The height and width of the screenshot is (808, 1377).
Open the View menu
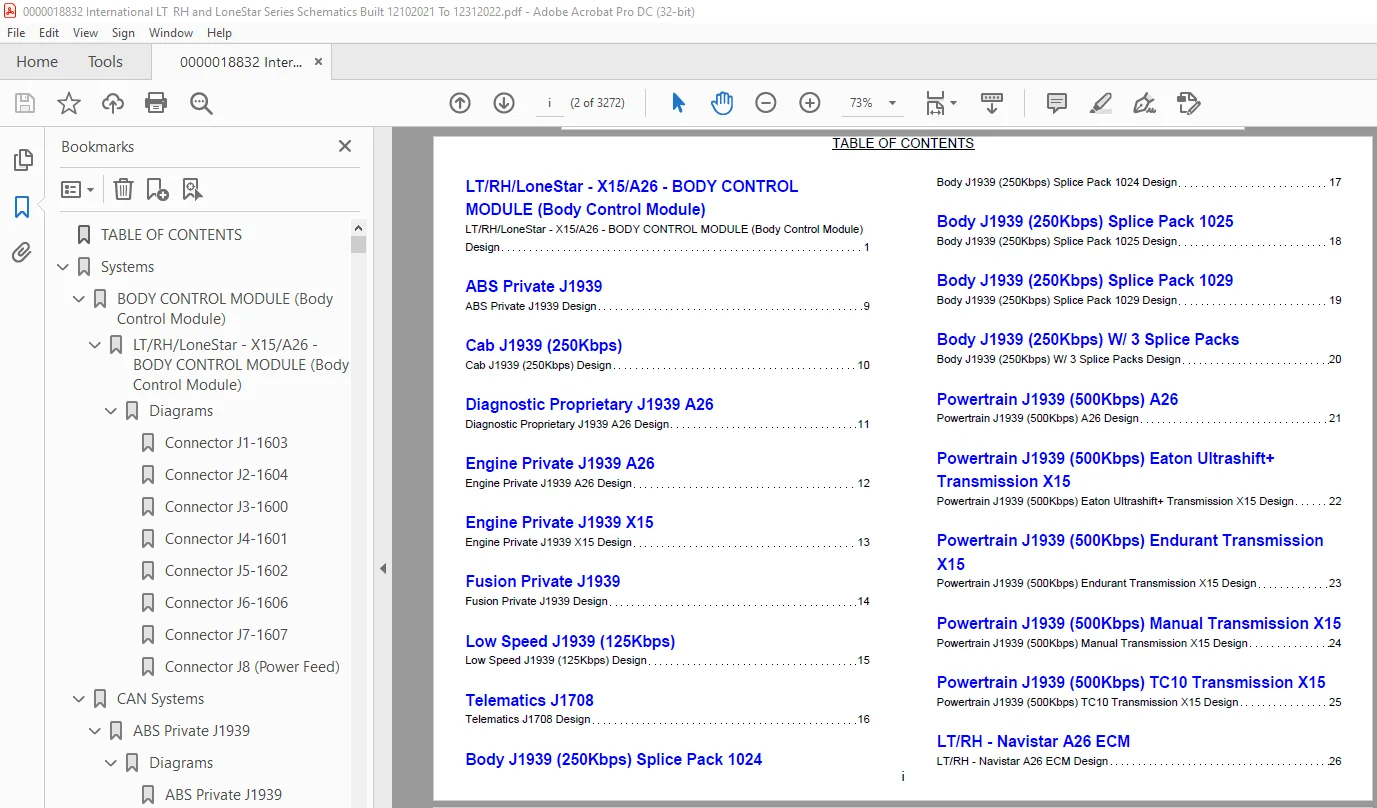point(85,33)
